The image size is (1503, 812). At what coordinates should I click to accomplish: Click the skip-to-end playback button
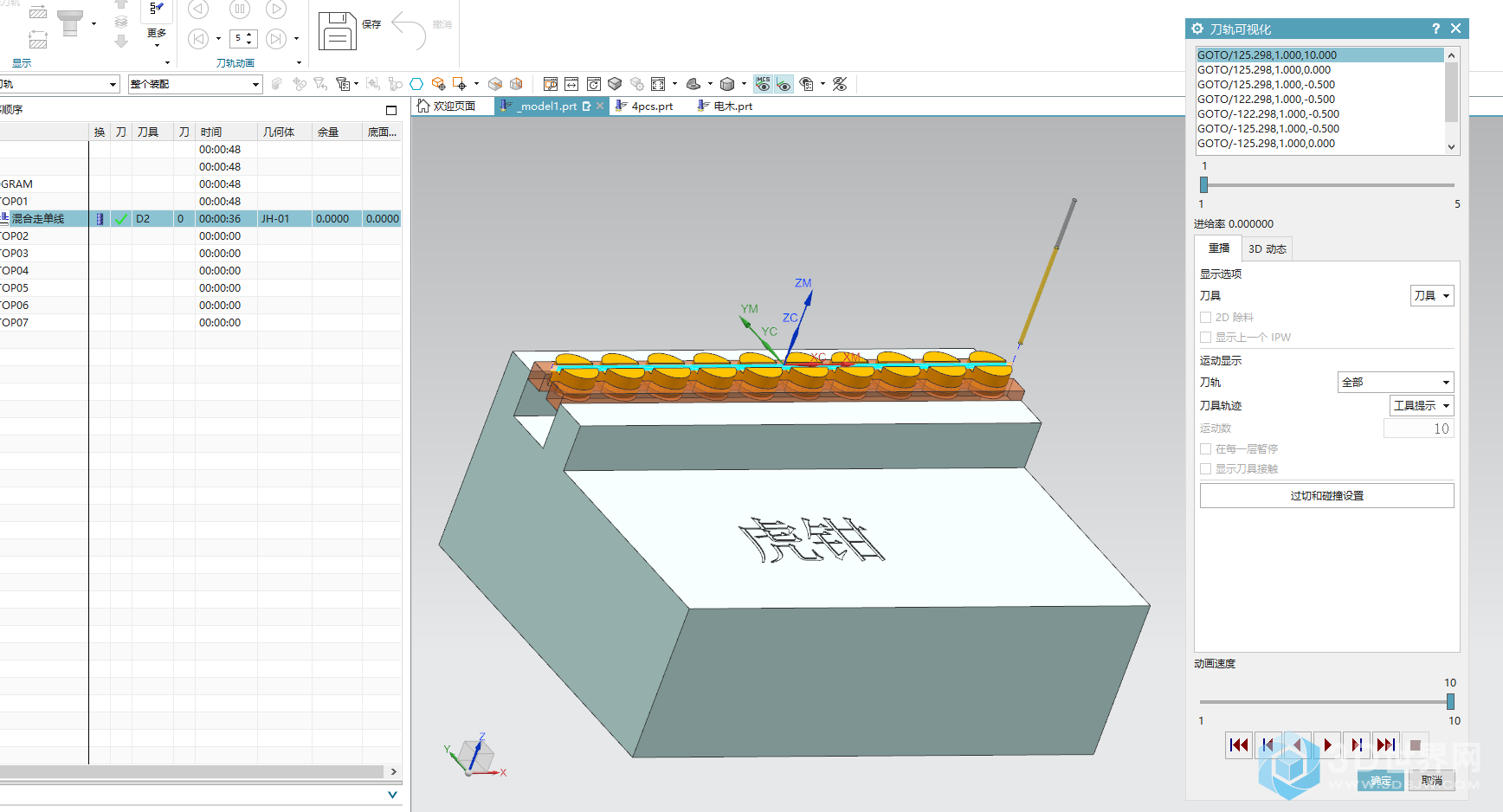[x=1386, y=745]
